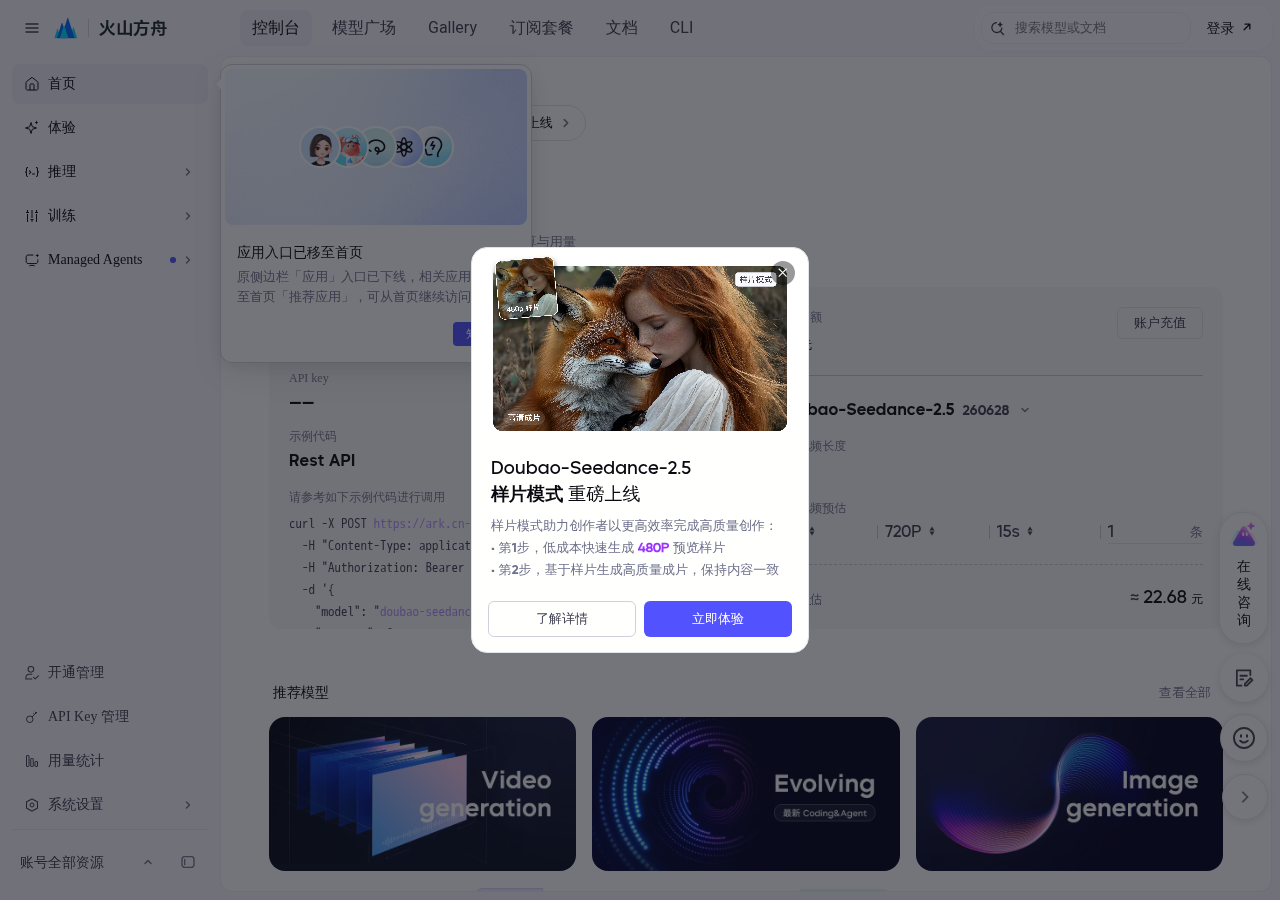Click the 账户充值 button

coord(1160,323)
